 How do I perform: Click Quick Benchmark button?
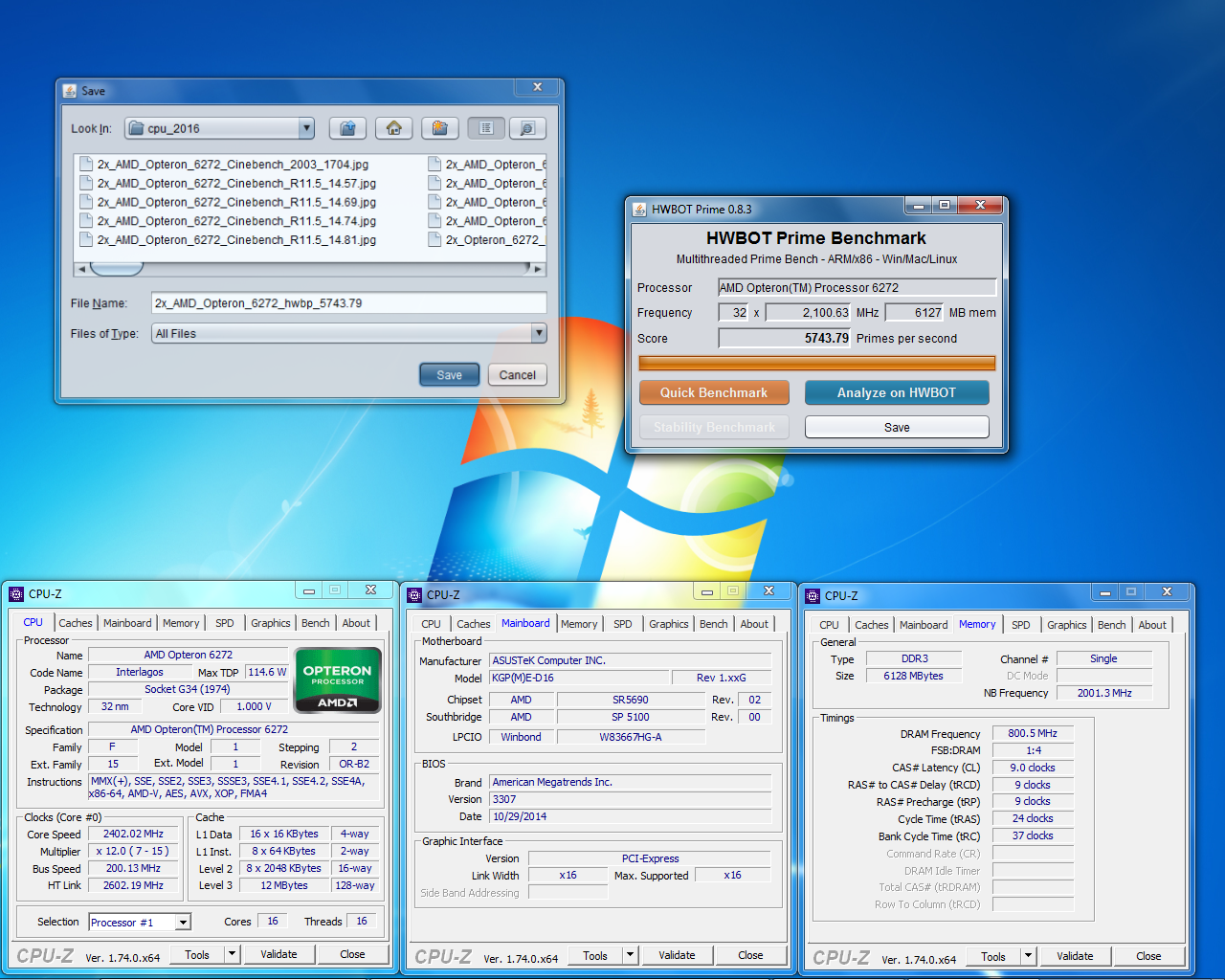point(714,392)
